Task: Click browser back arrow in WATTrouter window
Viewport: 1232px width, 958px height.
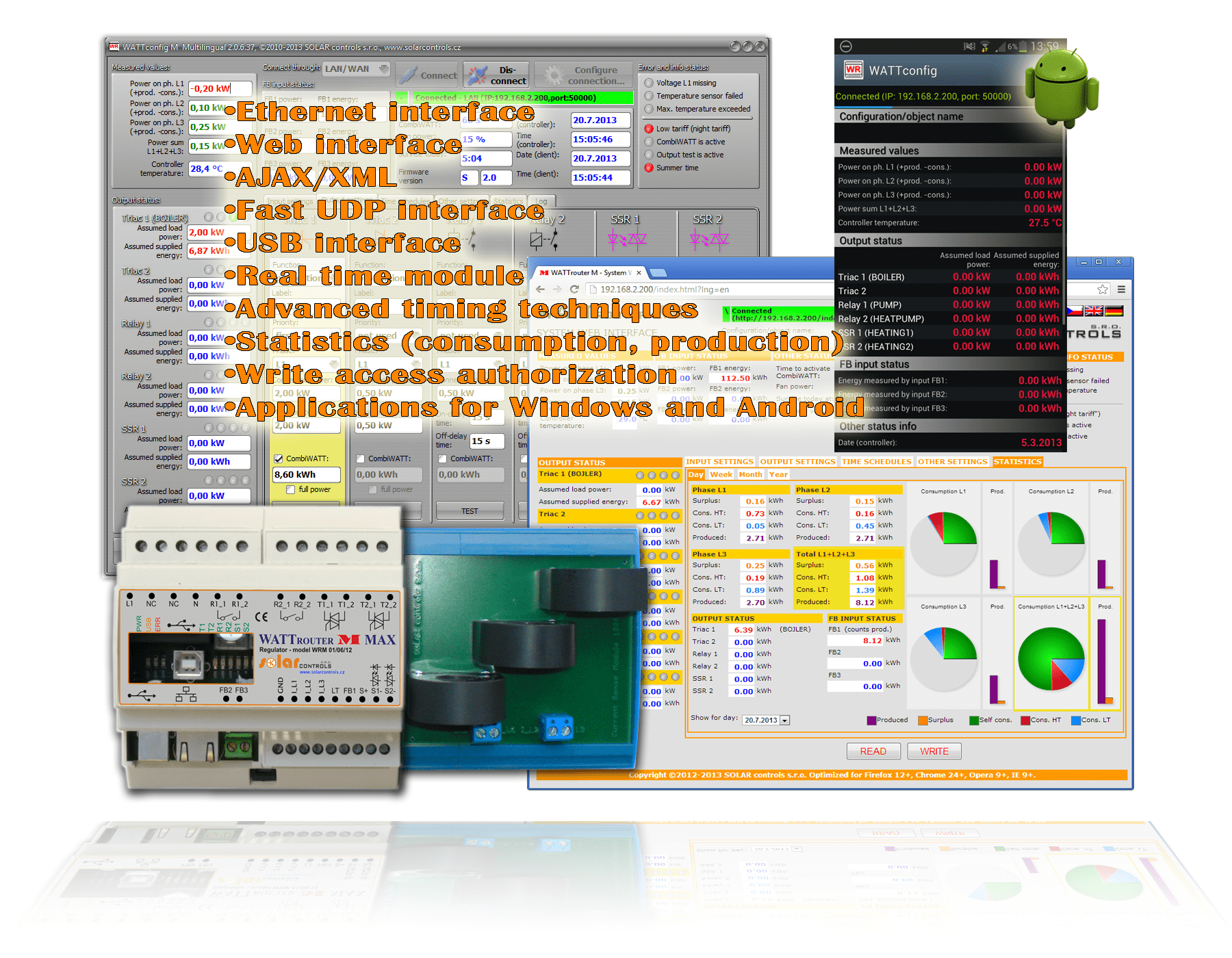Action: click(541, 289)
